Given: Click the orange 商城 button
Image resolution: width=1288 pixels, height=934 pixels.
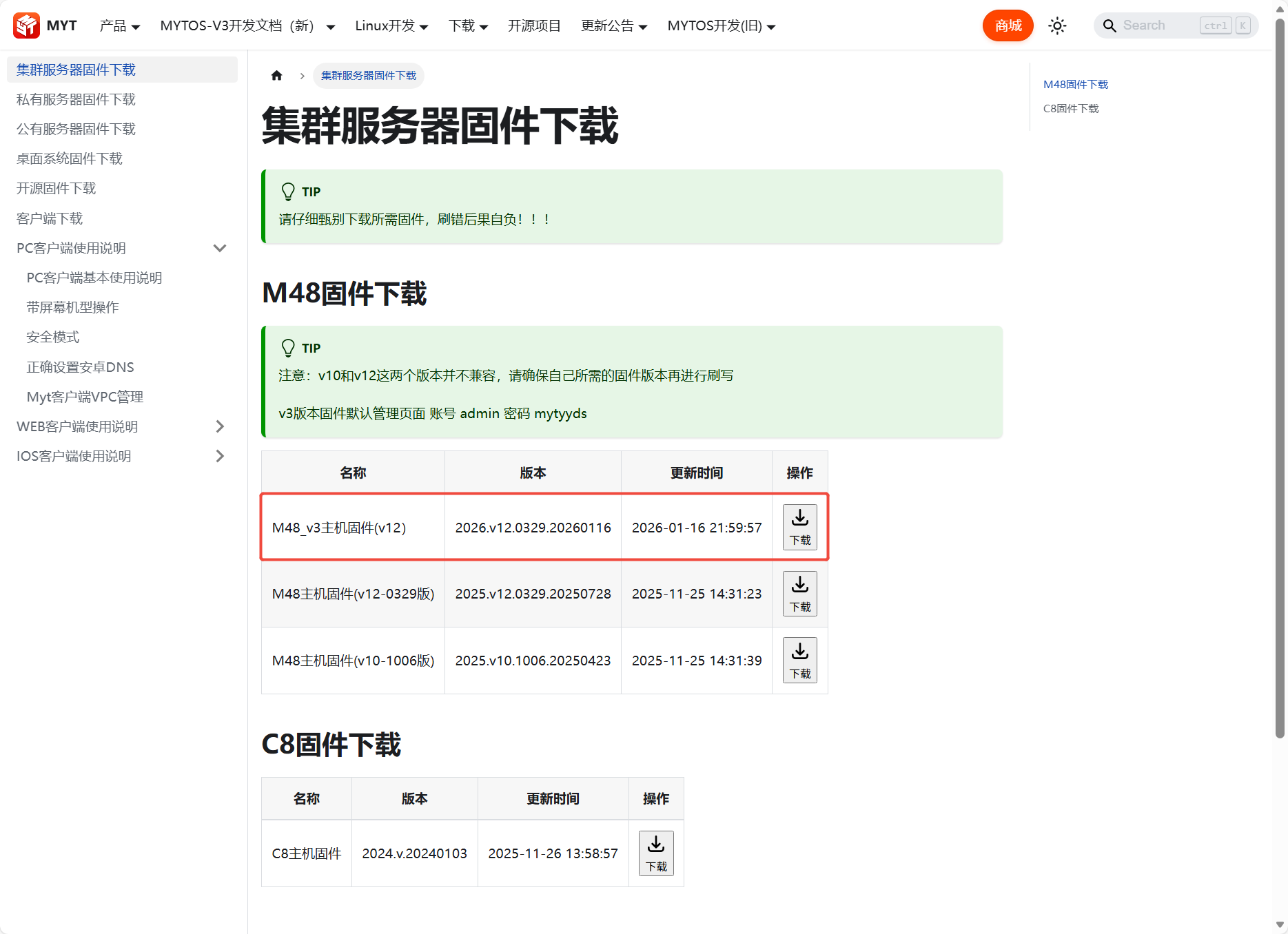Looking at the screenshot, I should point(1008,26).
